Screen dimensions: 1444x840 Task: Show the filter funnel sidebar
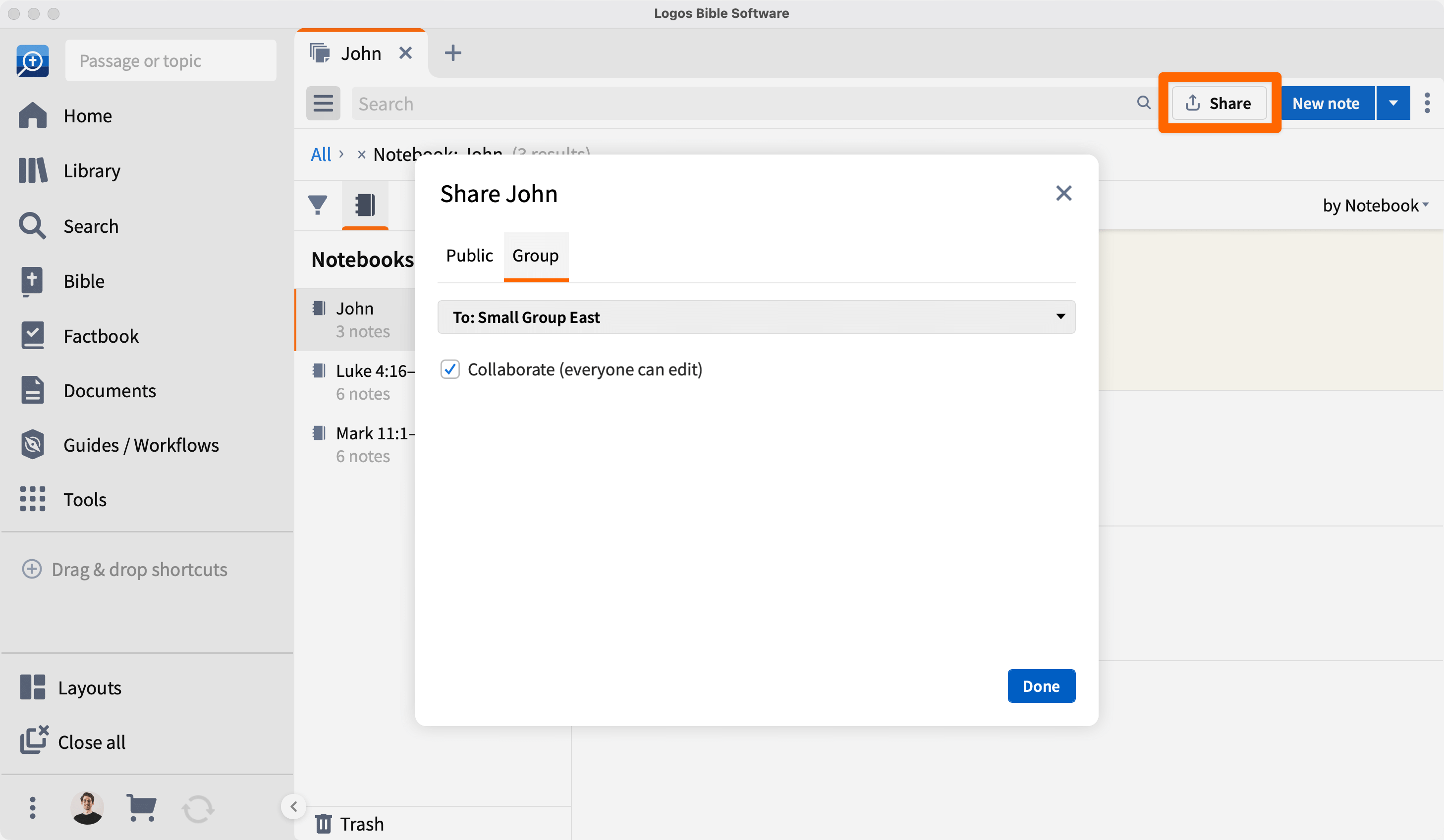[318, 205]
